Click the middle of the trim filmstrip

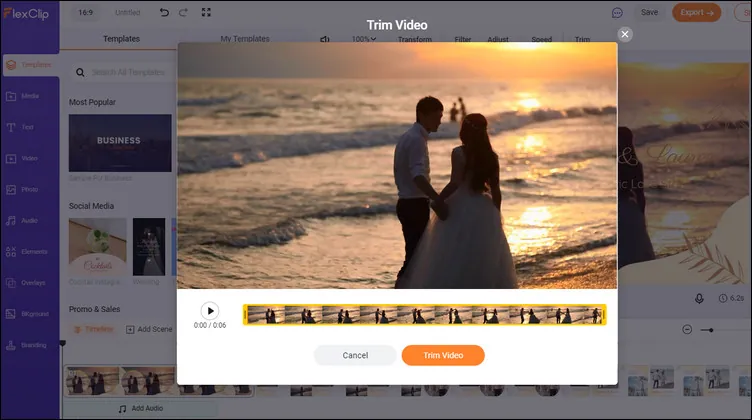tap(424, 315)
